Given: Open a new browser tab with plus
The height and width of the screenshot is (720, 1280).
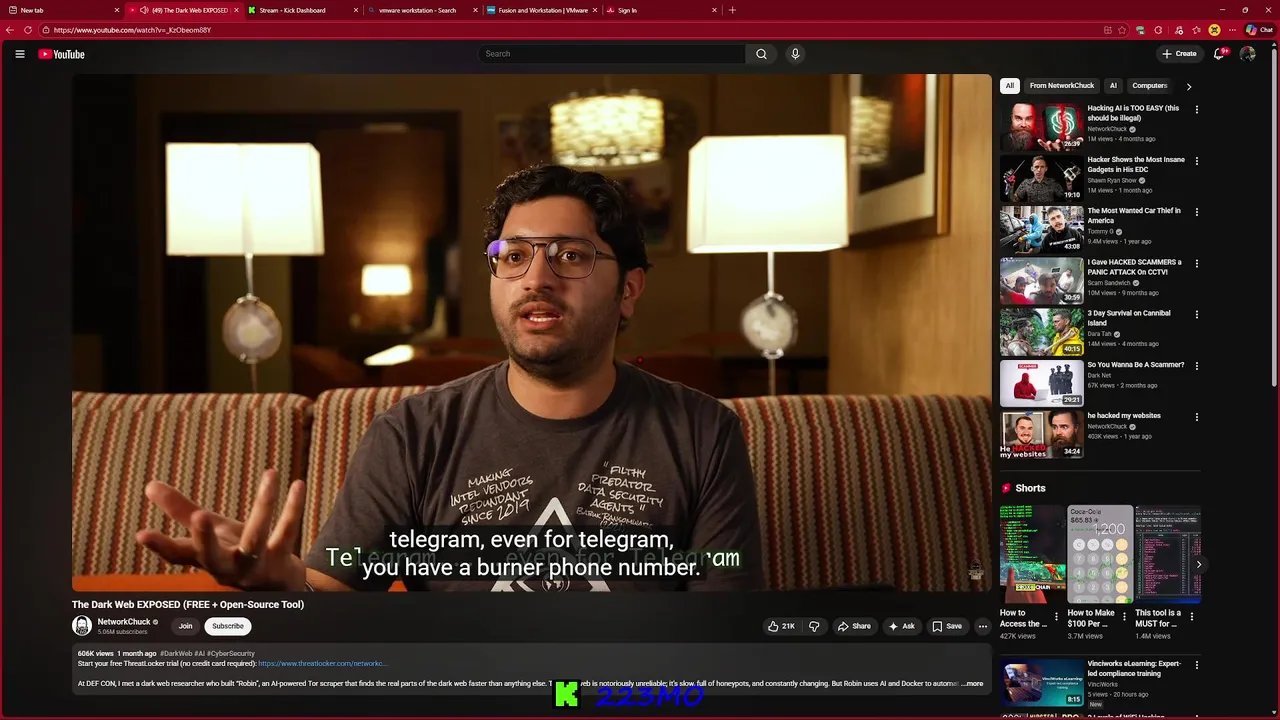Looking at the screenshot, I should (x=732, y=10).
